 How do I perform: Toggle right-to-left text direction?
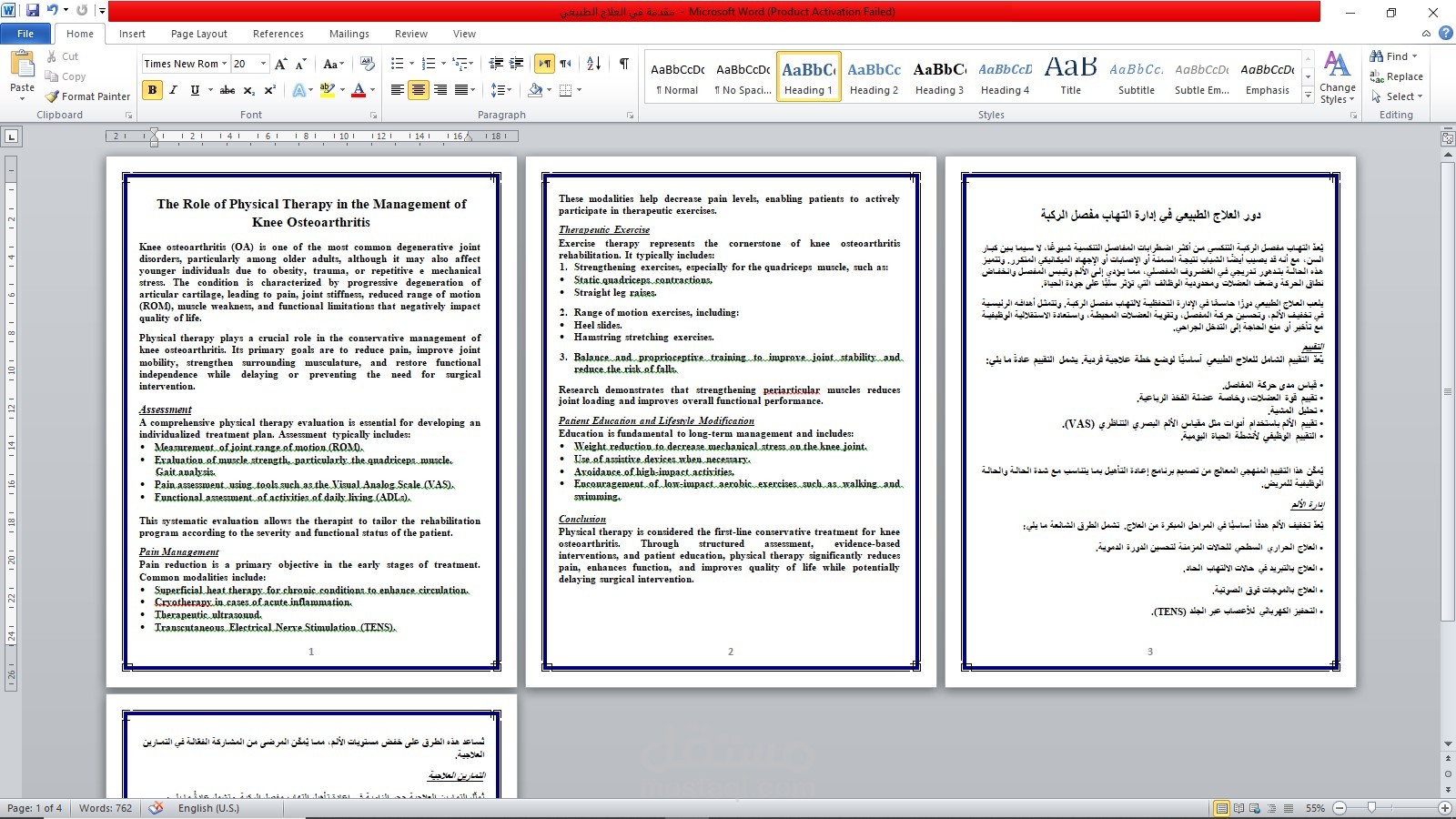[x=565, y=64]
